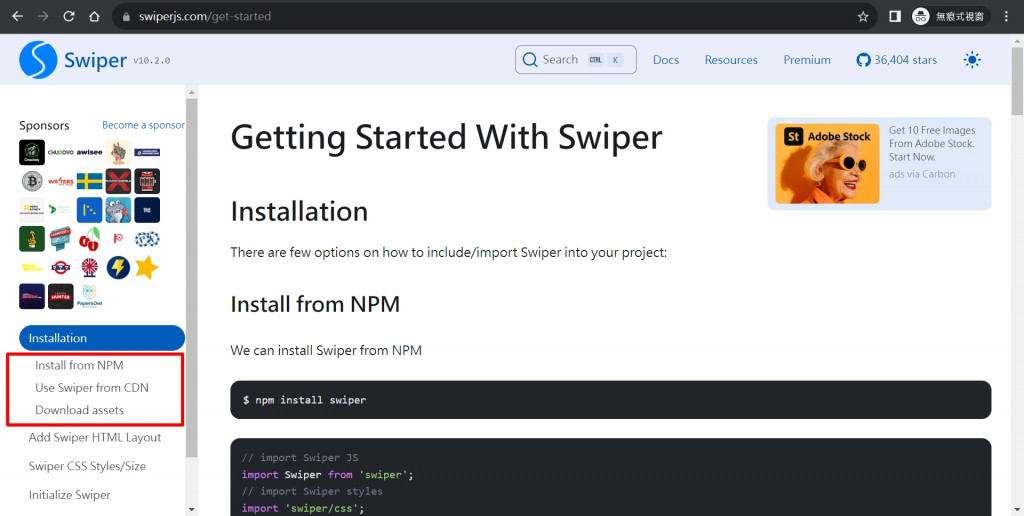The image size is (1024, 516).
Task: Go back to the previous browser page
Action: click(x=17, y=16)
